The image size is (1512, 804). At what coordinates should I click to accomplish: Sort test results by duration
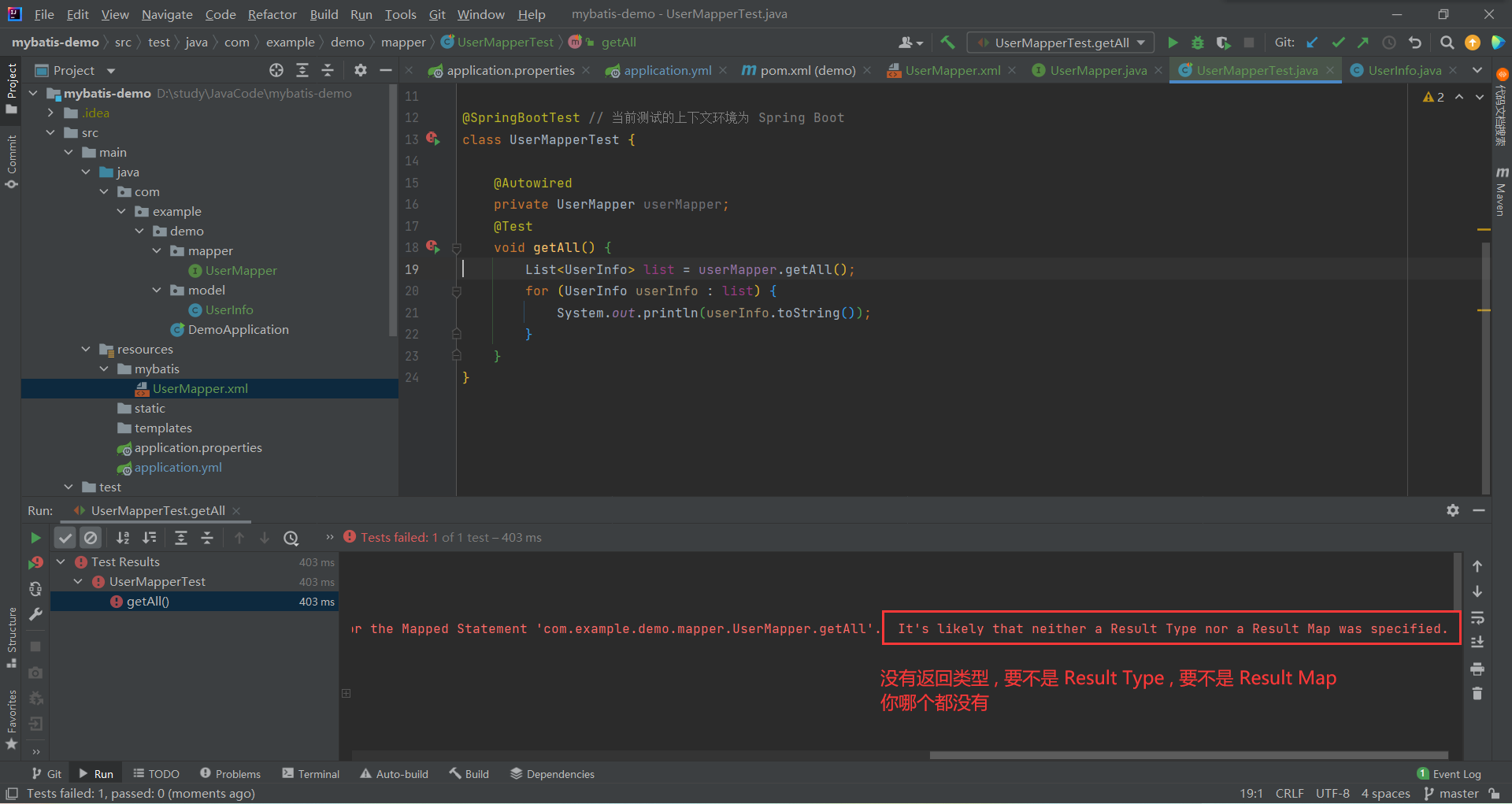pos(149,538)
